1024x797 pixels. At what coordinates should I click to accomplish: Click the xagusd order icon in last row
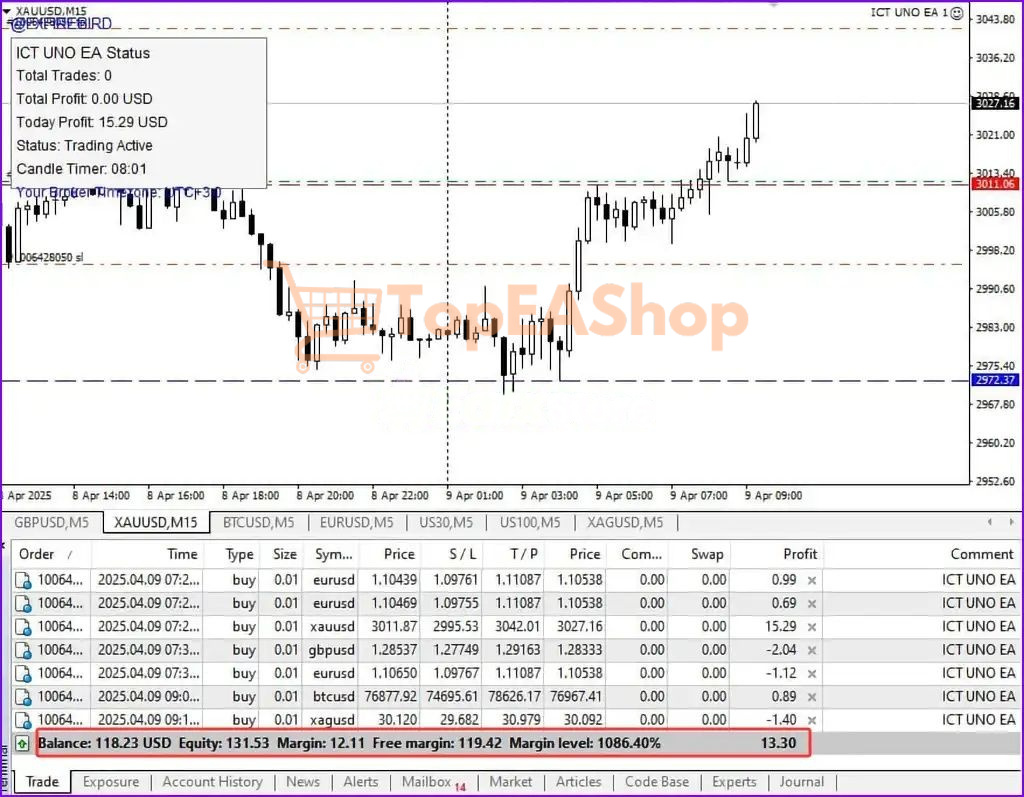pos(22,720)
